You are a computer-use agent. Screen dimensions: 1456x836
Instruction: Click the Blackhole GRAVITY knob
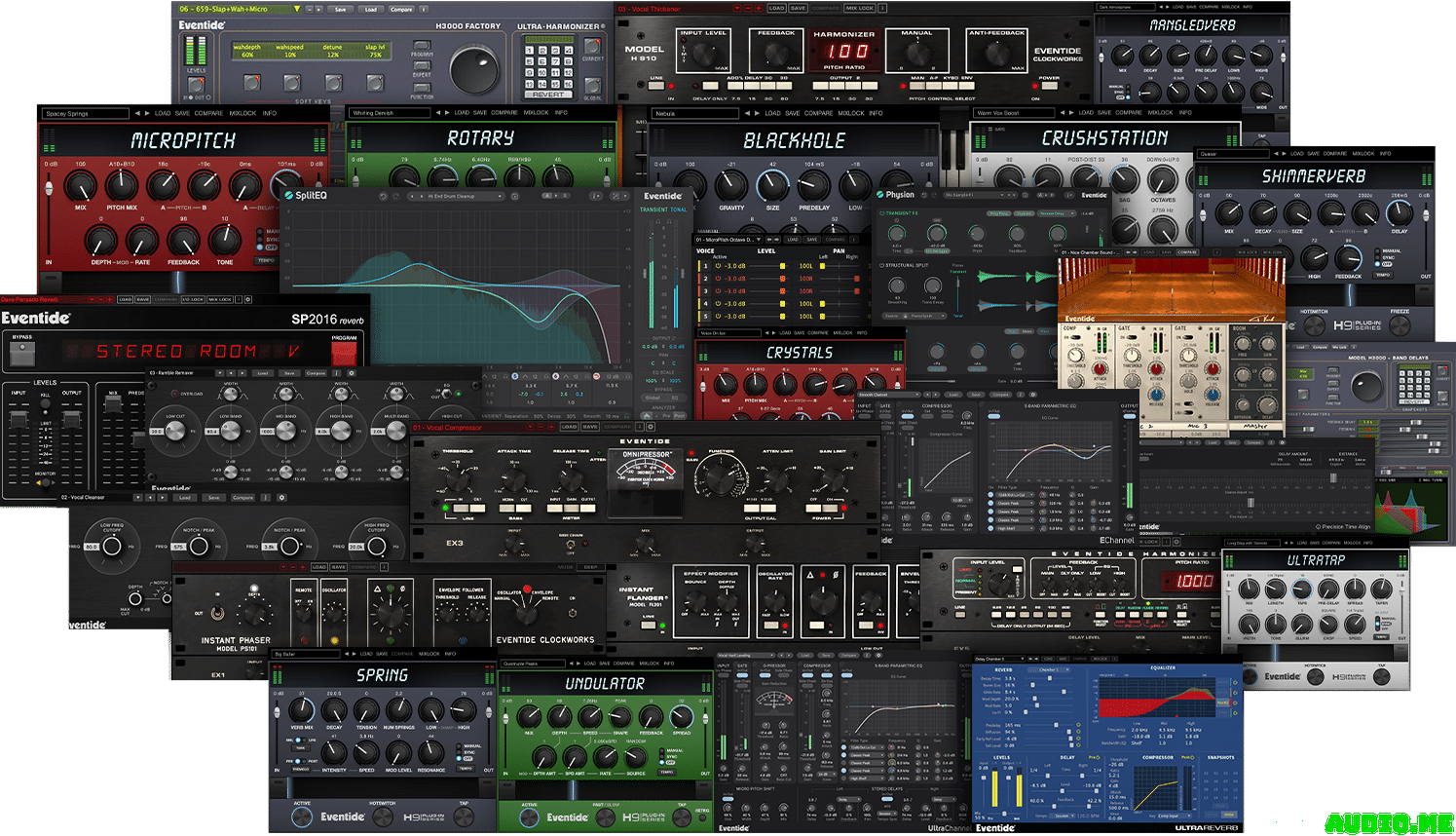coord(731,184)
